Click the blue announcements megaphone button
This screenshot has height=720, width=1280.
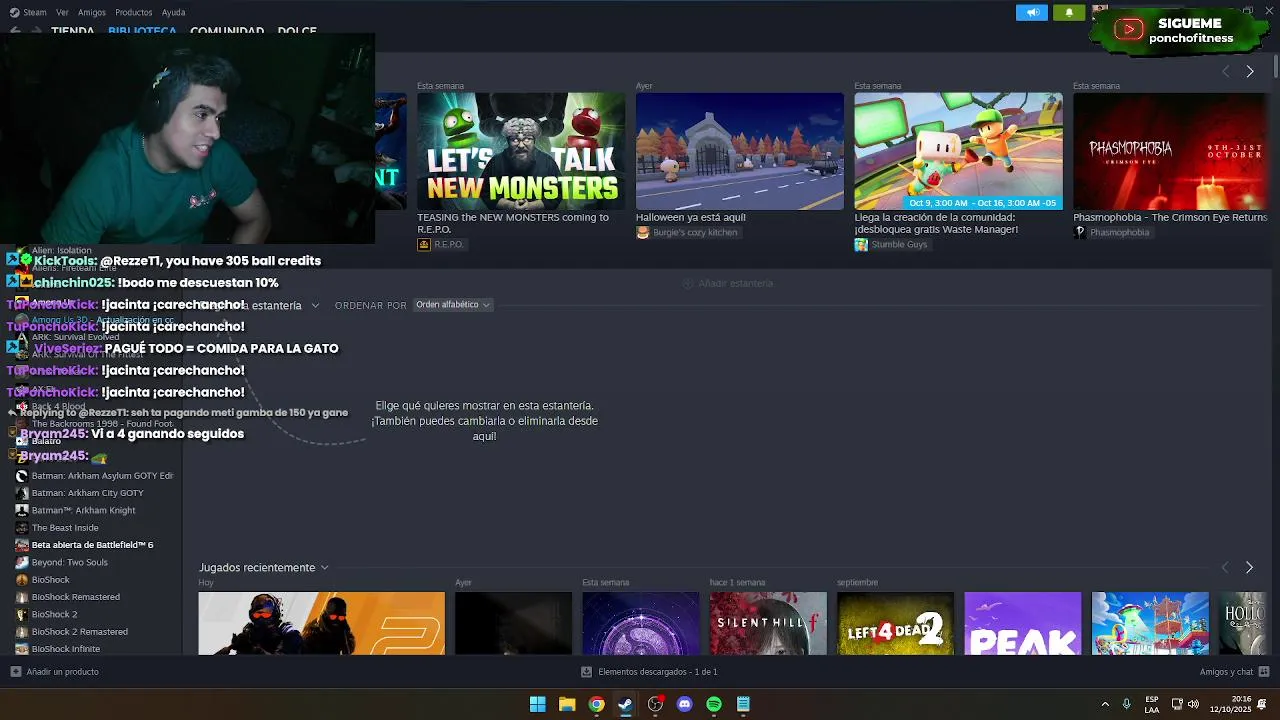pyautogui.click(x=1032, y=12)
